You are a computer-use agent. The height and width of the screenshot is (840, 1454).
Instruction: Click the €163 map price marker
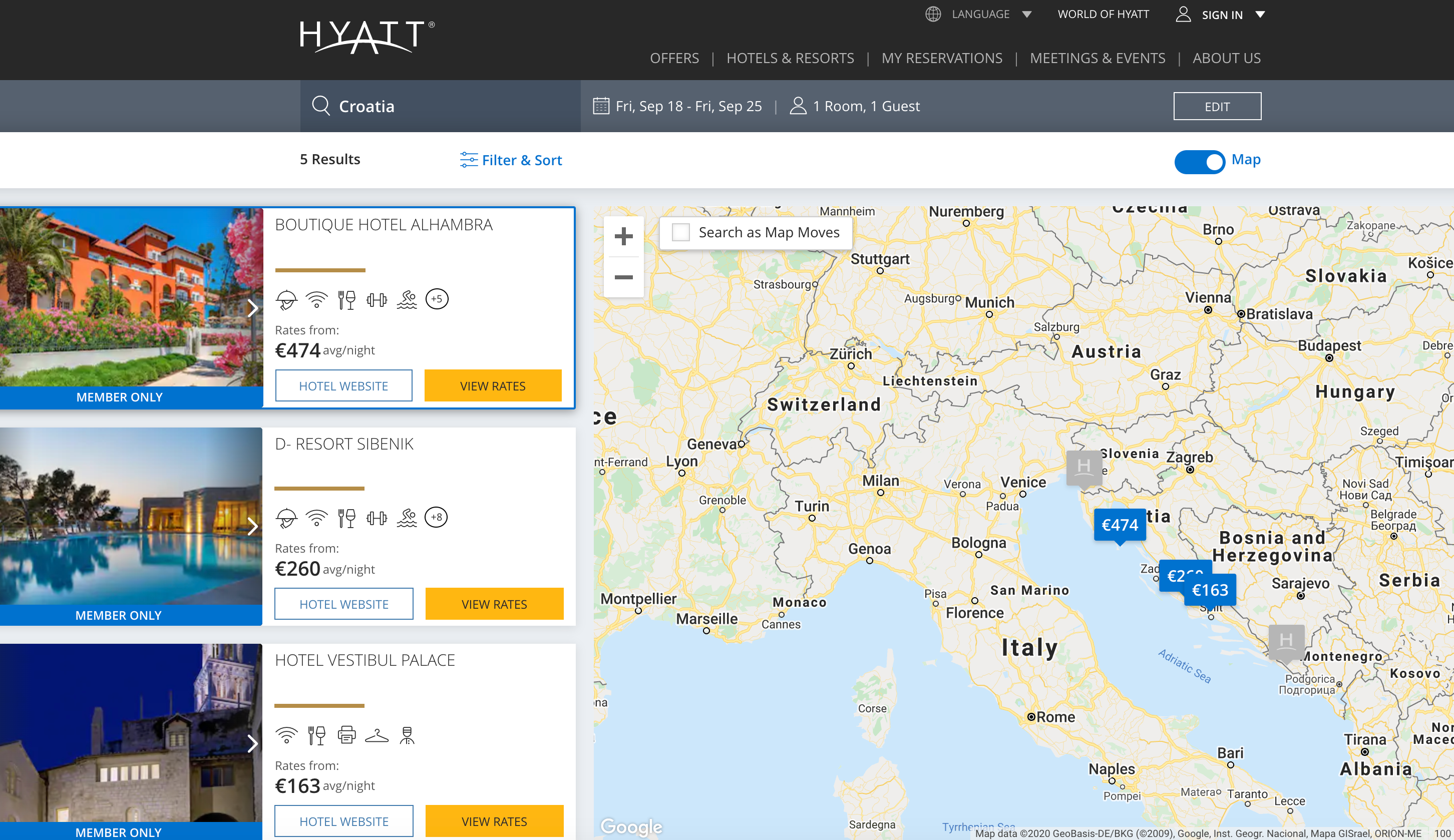point(1211,590)
